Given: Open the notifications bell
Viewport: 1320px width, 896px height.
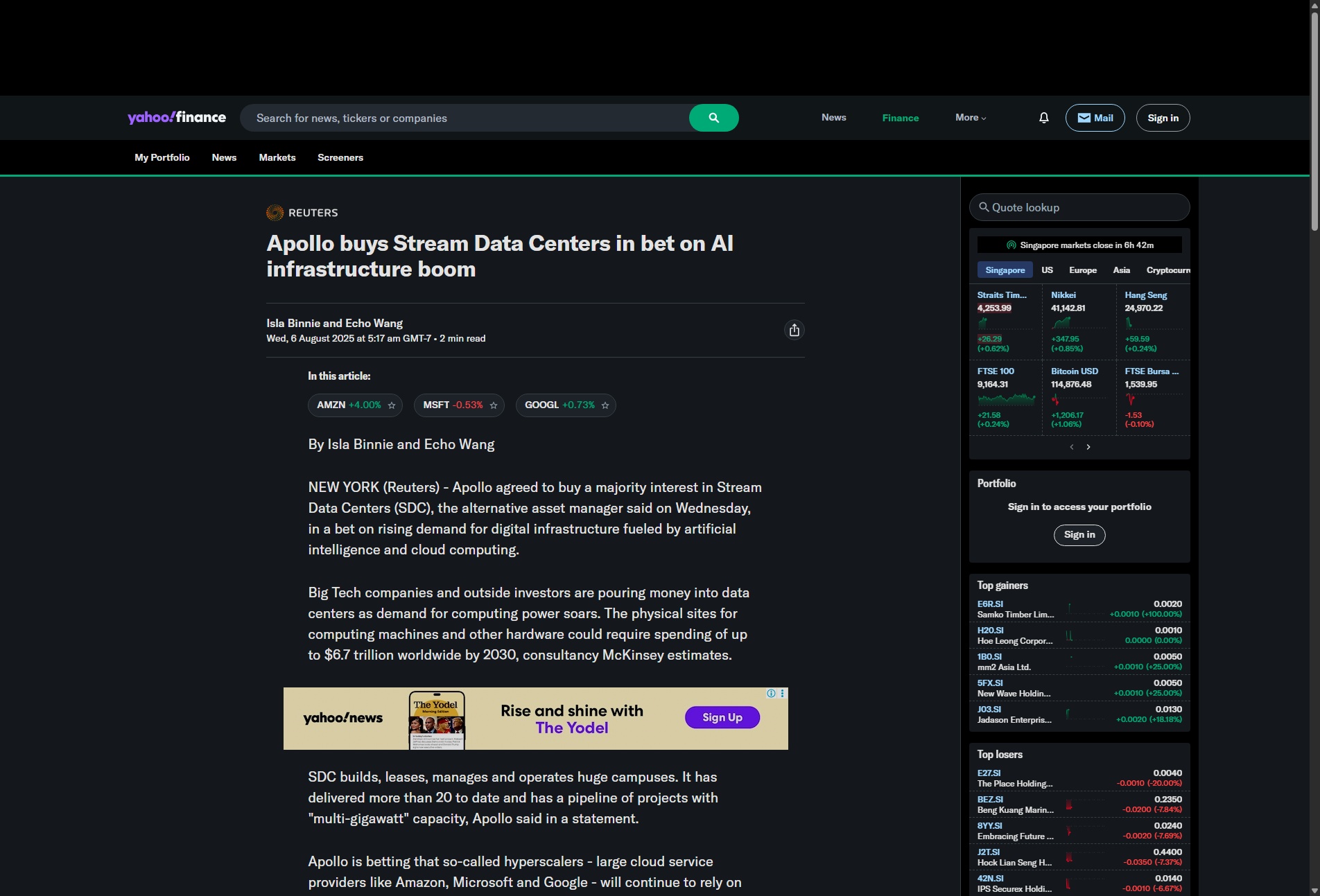Looking at the screenshot, I should 1043,118.
